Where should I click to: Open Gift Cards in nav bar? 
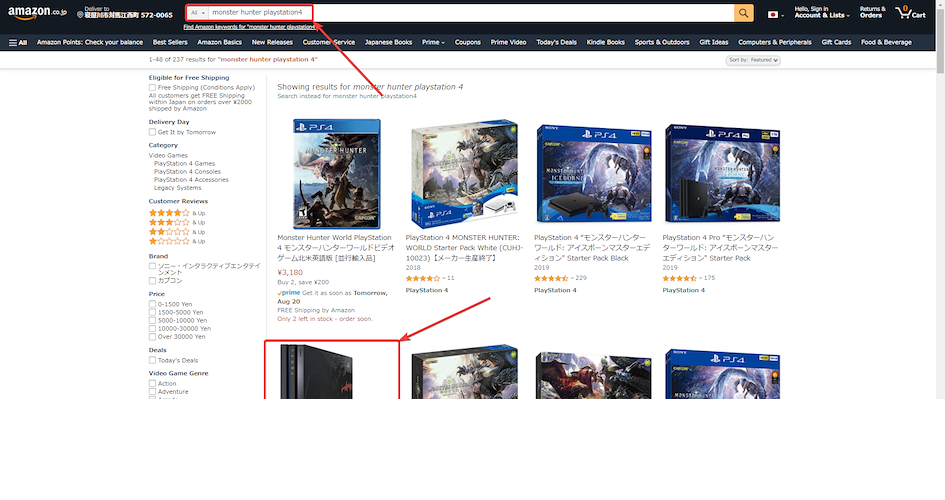[836, 43]
